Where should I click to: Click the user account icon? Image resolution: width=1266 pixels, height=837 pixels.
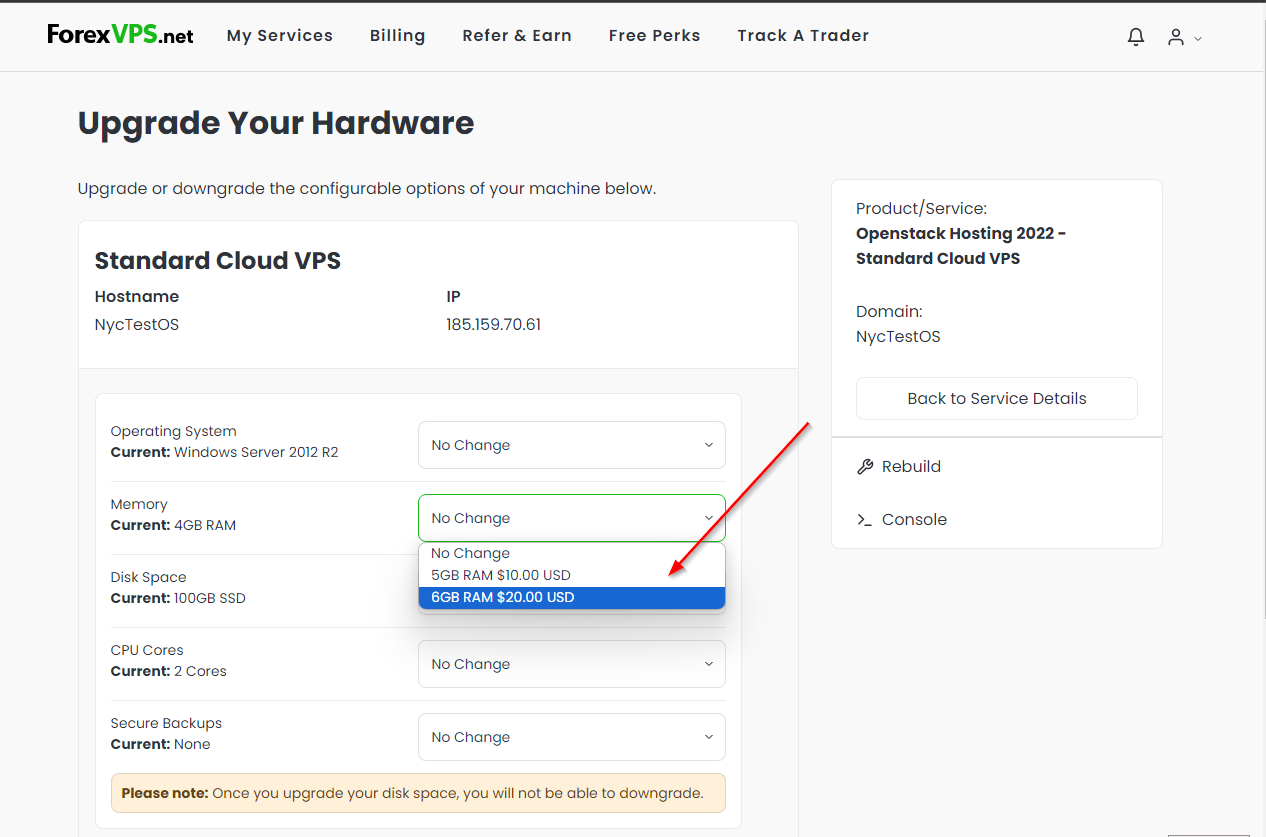pos(1175,37)
